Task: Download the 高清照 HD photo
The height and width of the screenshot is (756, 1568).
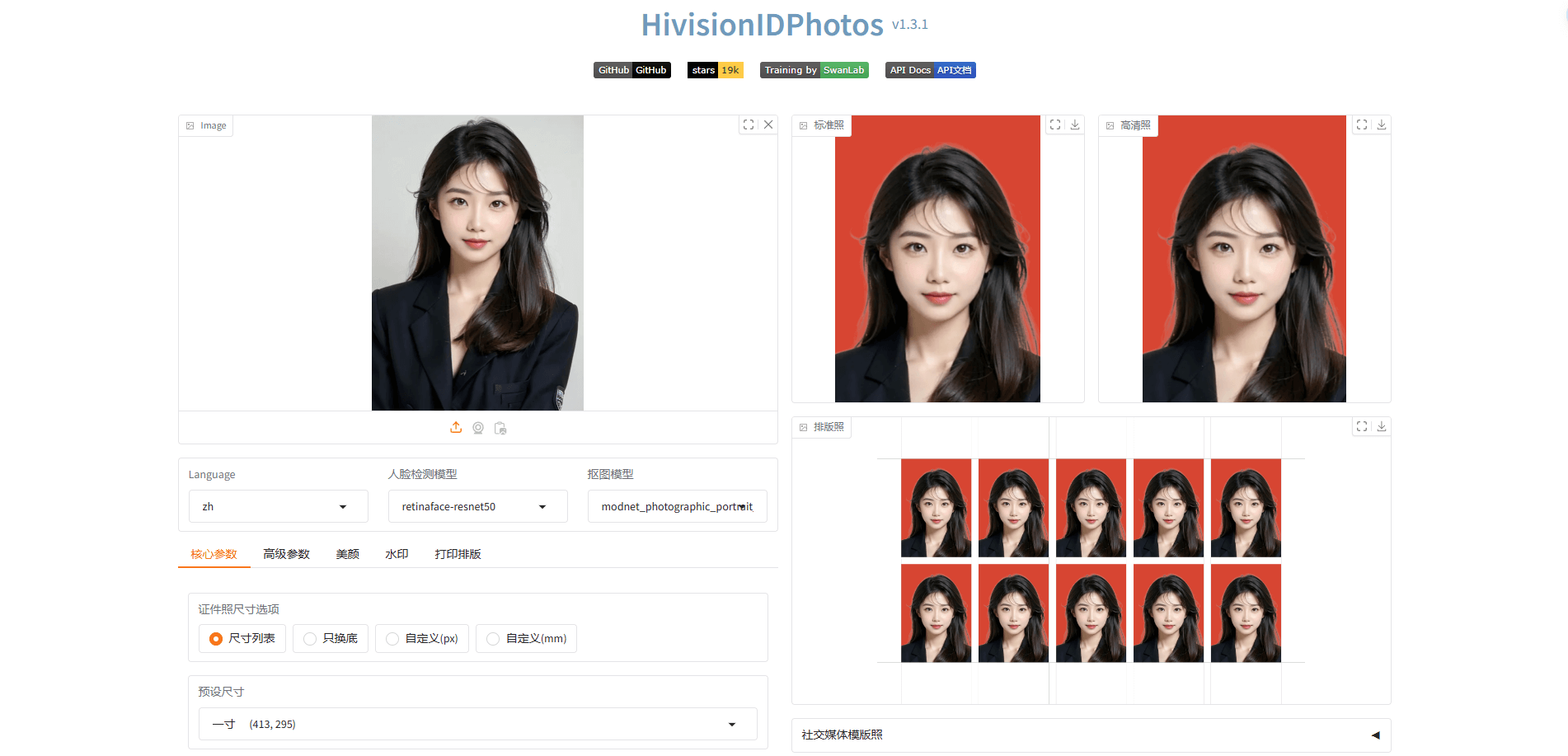Action: click(x=1382, y=124)
